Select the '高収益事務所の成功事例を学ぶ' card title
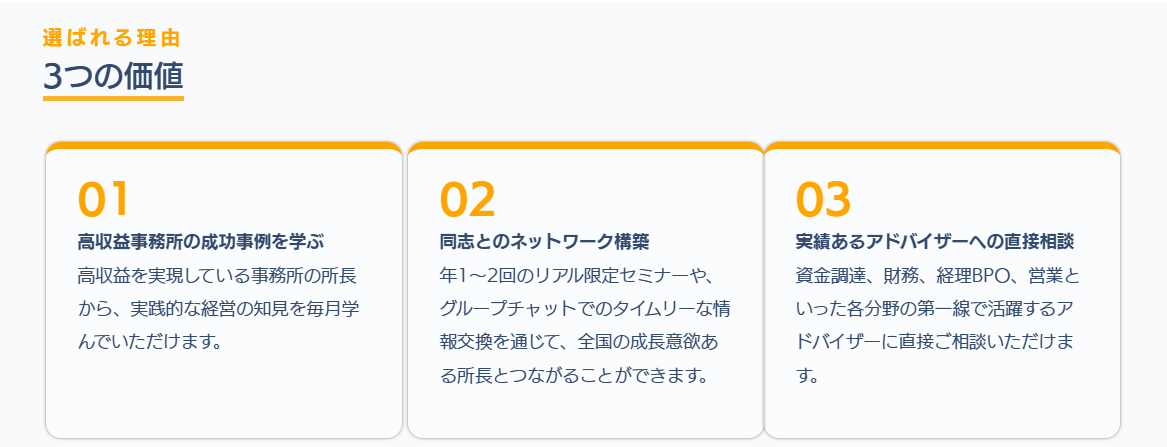This screenshot has height=447, width=1167. coord(201,241)
